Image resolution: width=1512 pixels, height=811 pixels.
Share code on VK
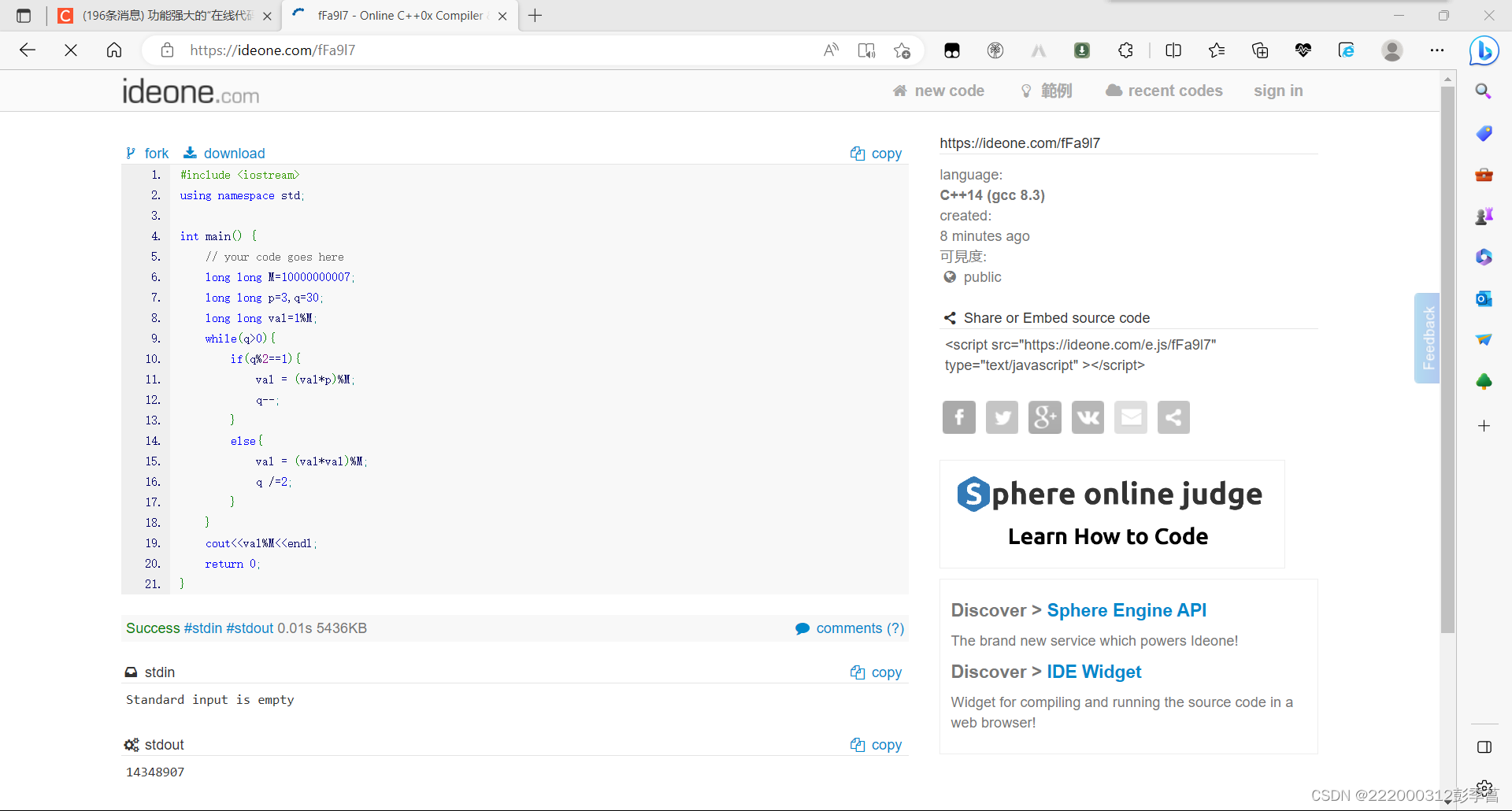(x=1088, y=417)
